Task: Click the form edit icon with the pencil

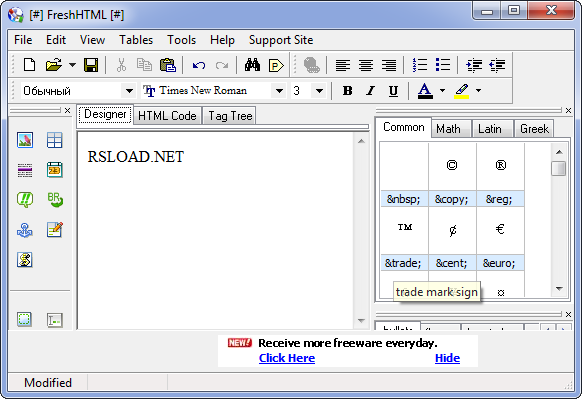Action: (x=55, y=230)
